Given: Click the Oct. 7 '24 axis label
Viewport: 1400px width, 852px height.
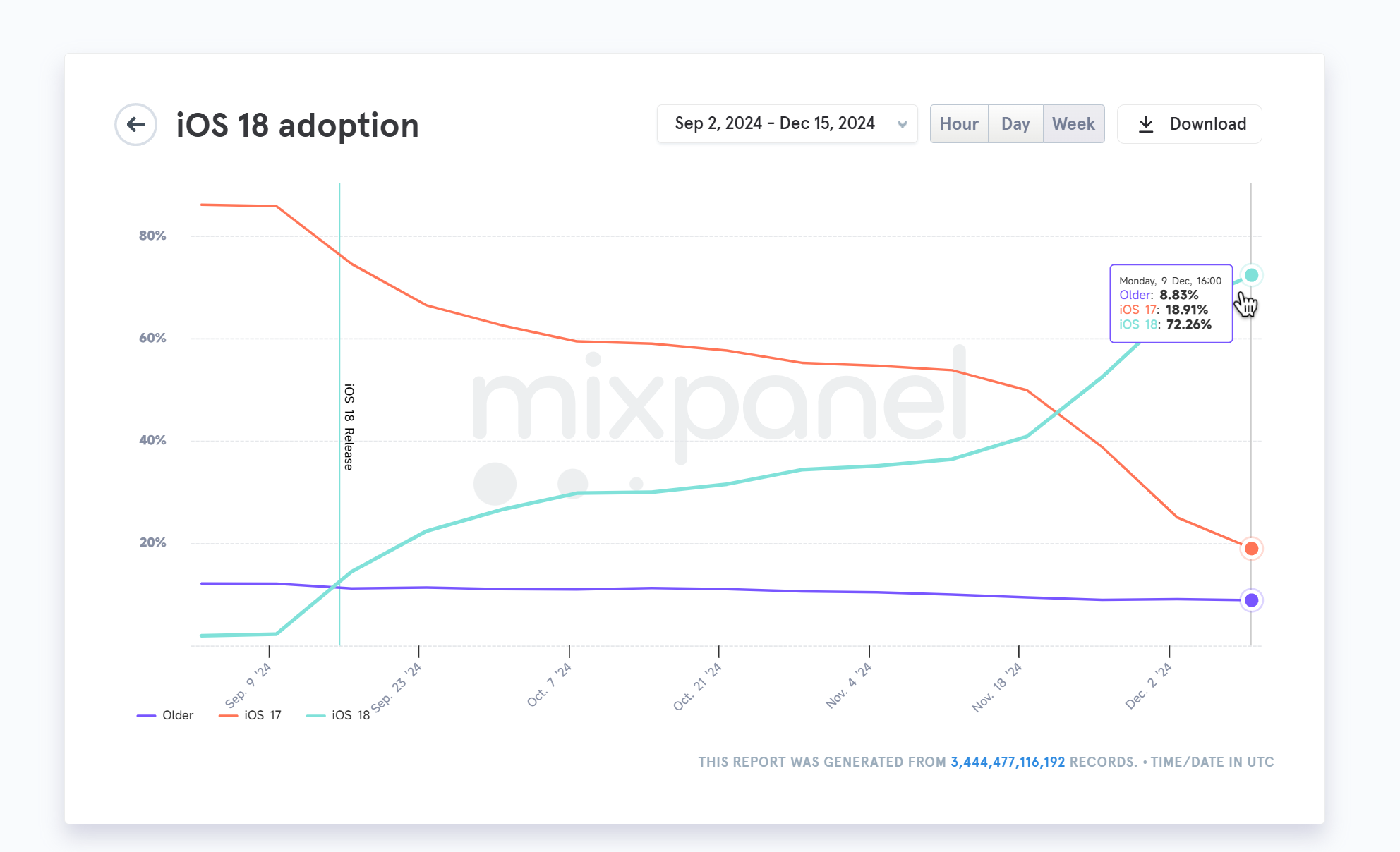Looking at the screenshot, I should [549, 685].
